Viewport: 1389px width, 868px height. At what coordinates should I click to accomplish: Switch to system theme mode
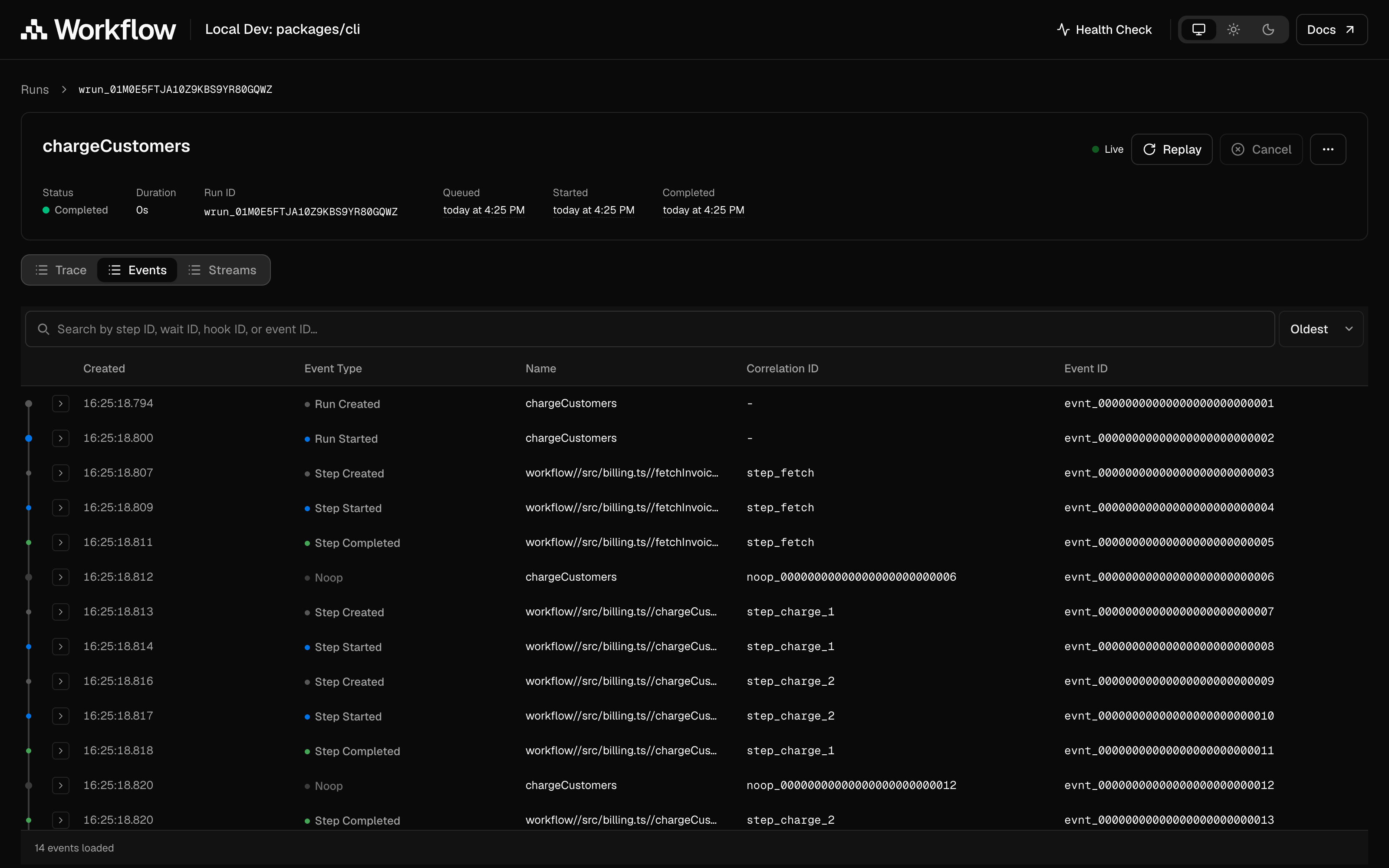click(x=1198, y=29)
